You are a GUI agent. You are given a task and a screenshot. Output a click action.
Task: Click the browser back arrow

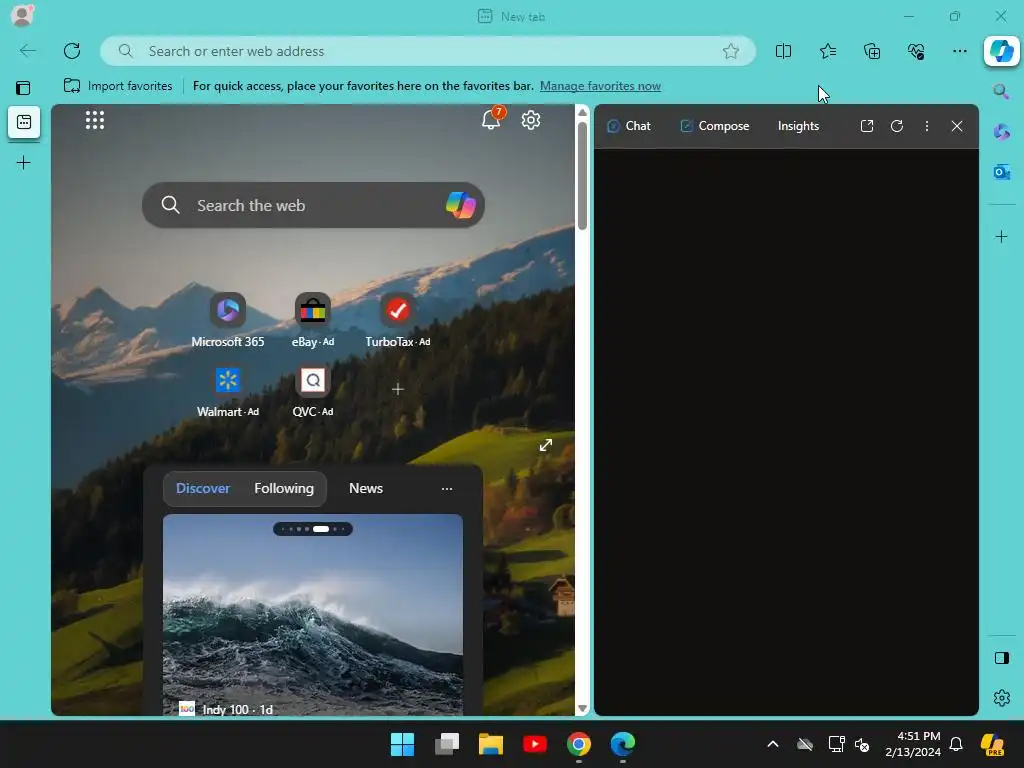(x=27, y=51)
